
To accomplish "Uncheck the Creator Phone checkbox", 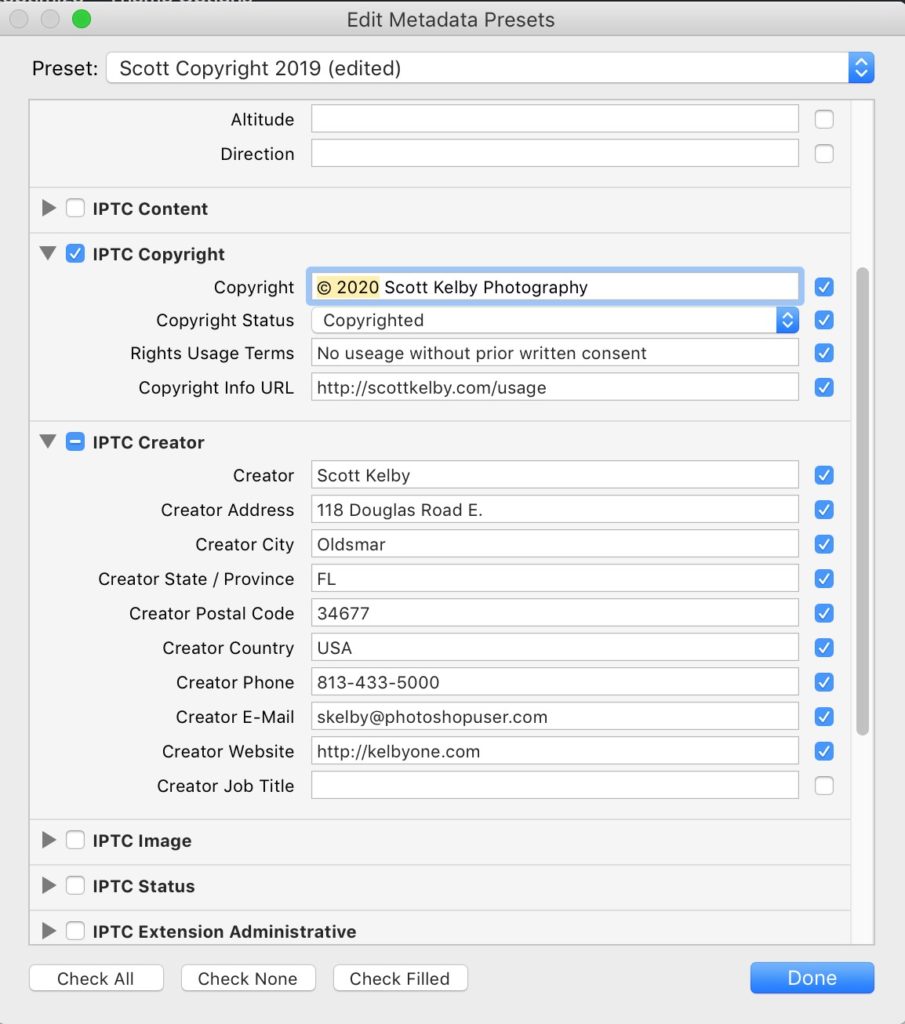I will click(824, 682).
